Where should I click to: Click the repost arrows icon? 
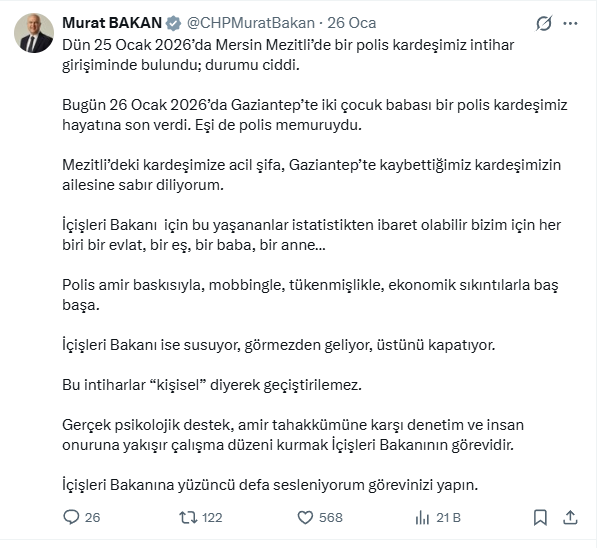pos(185,517)
